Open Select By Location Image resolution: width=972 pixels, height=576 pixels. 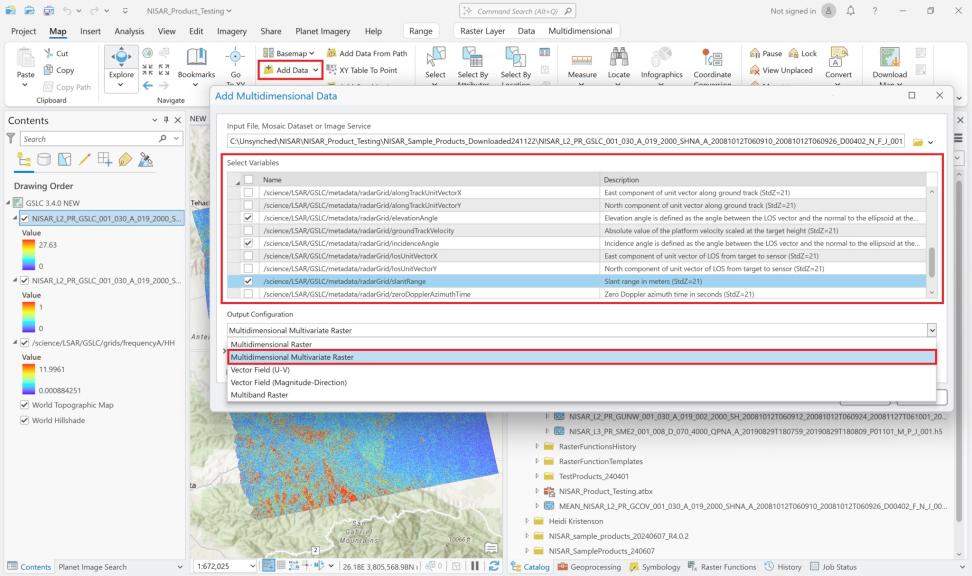[x=516, y=64]
